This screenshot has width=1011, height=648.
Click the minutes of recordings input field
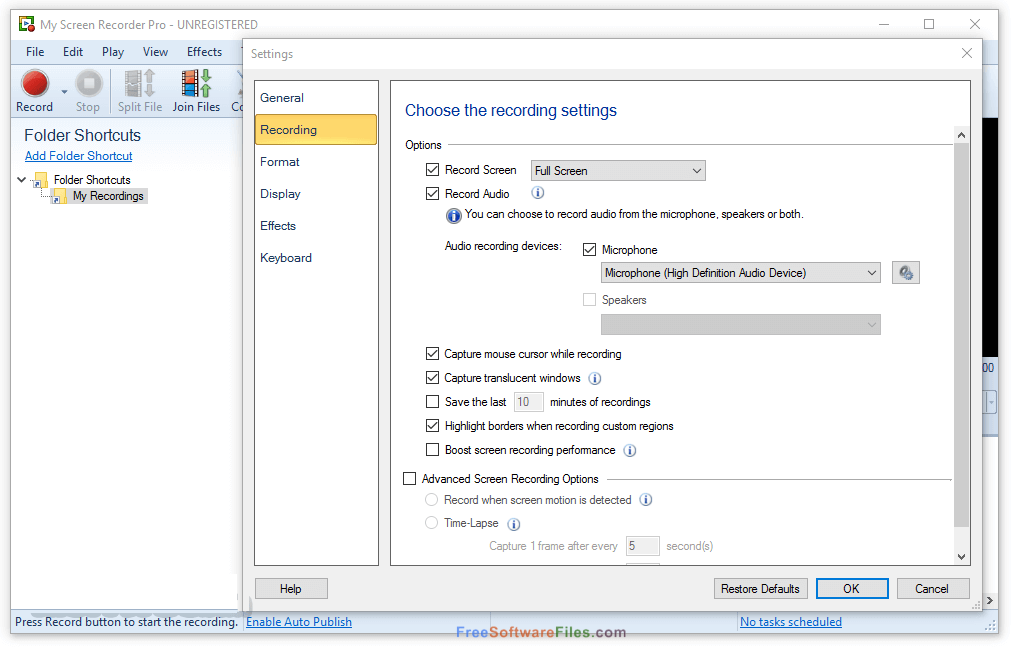(x=528, y=402)
